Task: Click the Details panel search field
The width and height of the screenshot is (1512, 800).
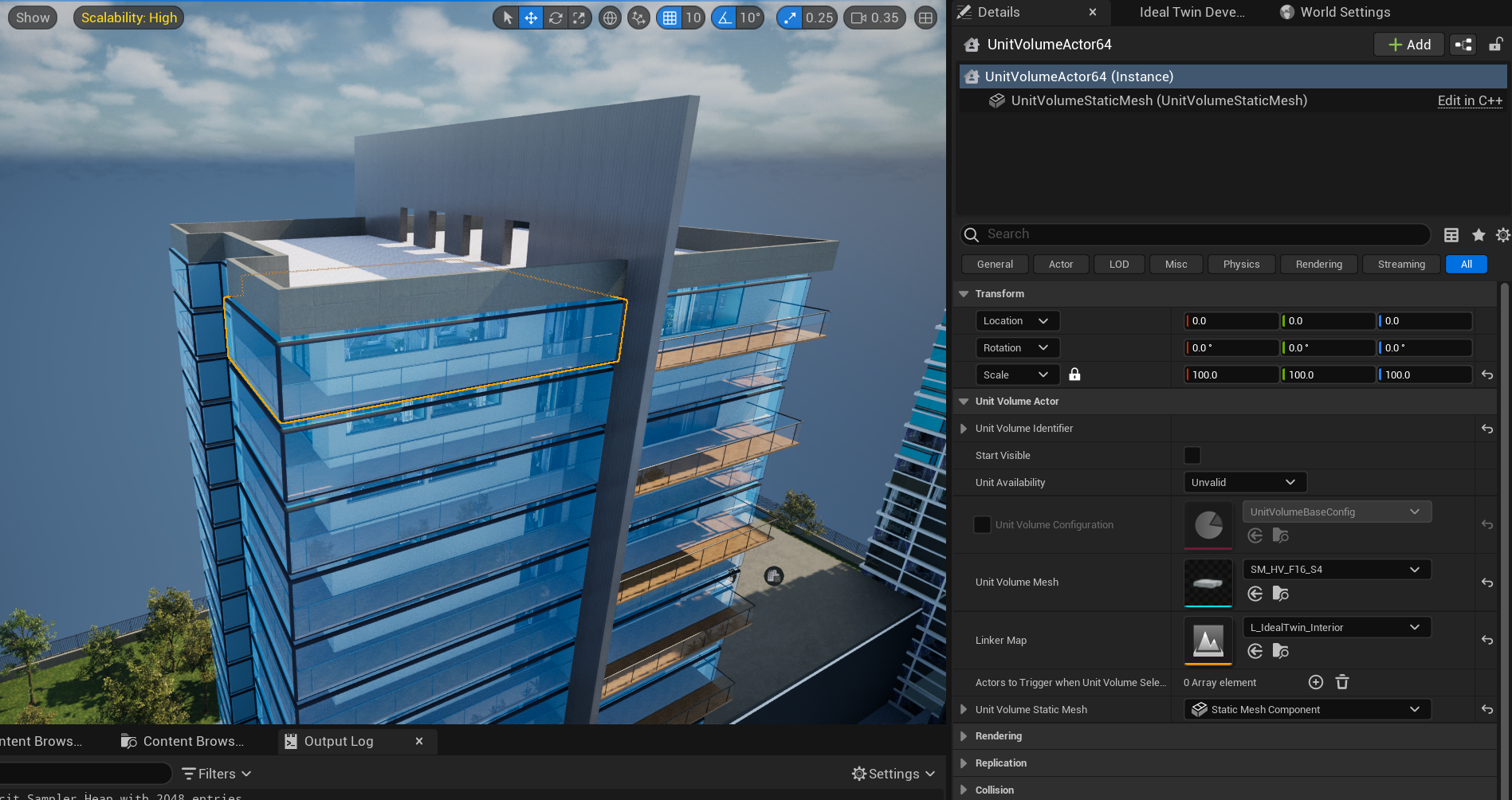Action: pos(1196,234)
